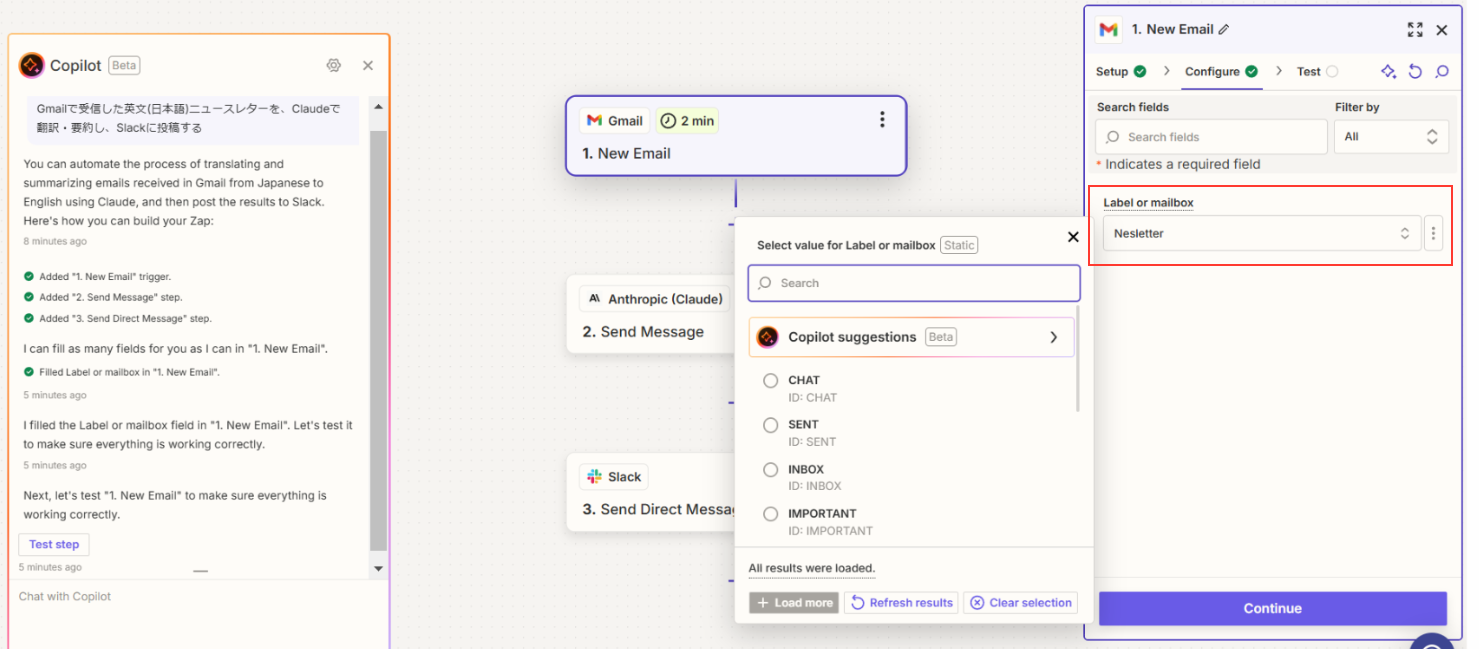1479x649 pixels.
Task: Click the Continue button
Action: tap(1272, 608)
